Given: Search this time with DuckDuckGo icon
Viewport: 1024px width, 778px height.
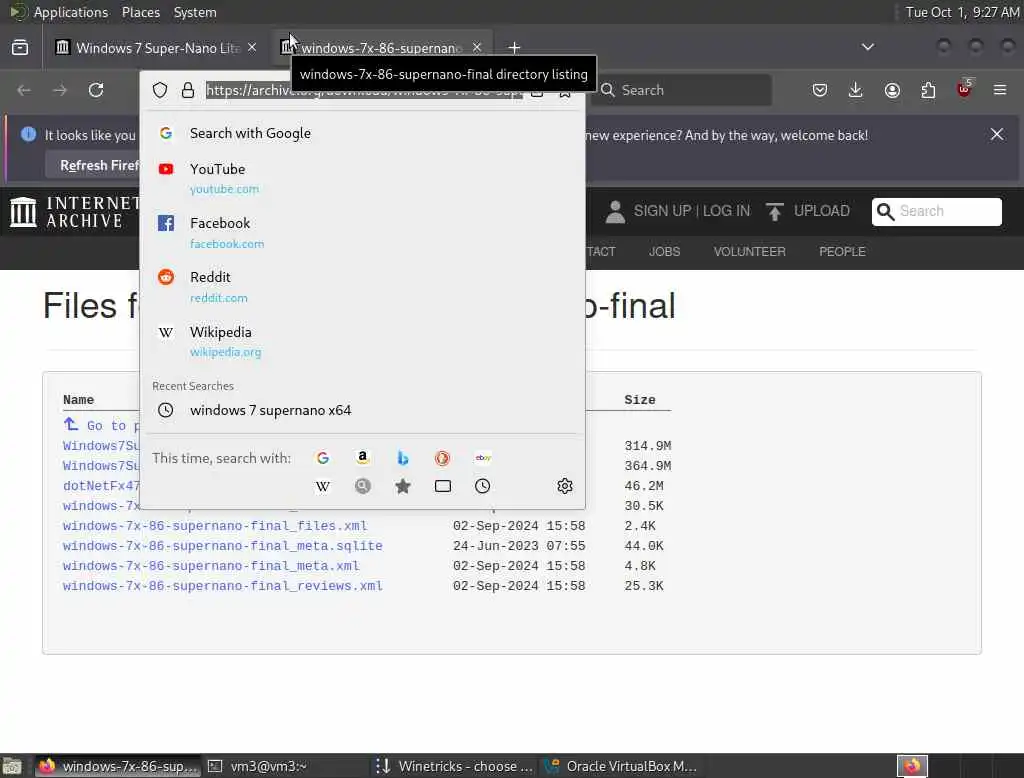Looking at the screenshot, I should pyautogui.click(x=443, y=458).
